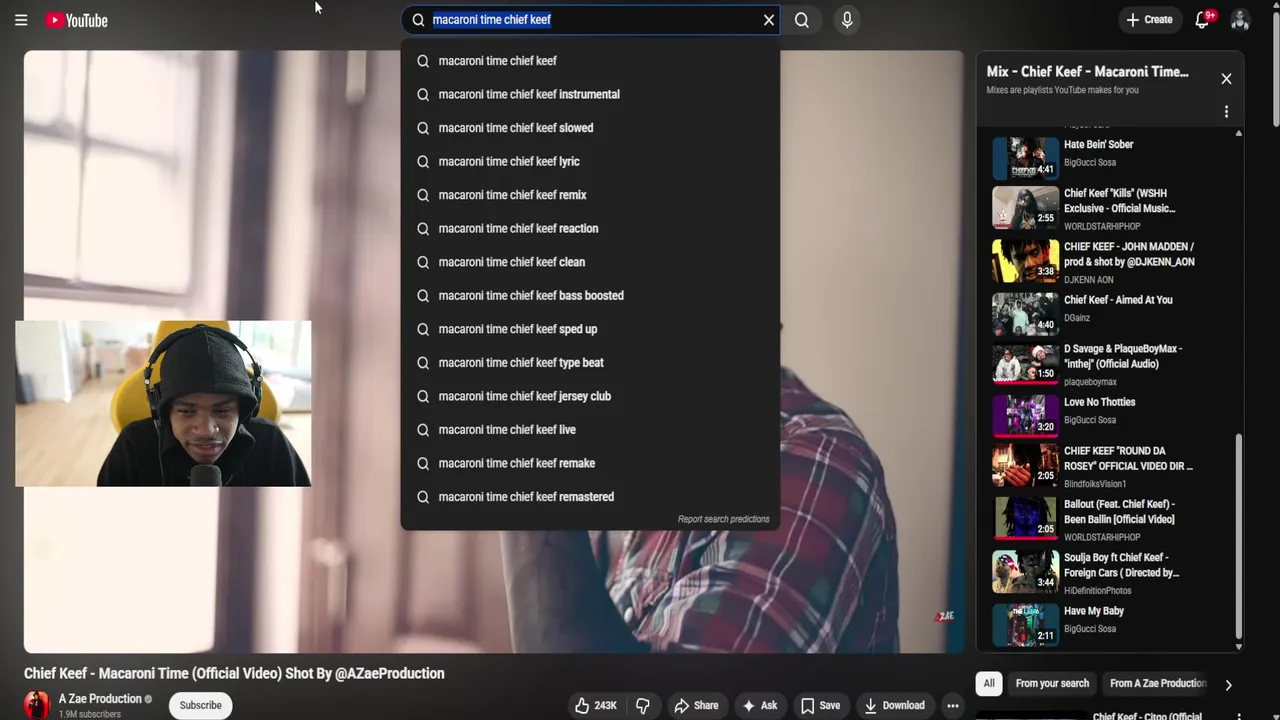Open the Create menu
This screenshot has width=1280, height=720.
1148,20
